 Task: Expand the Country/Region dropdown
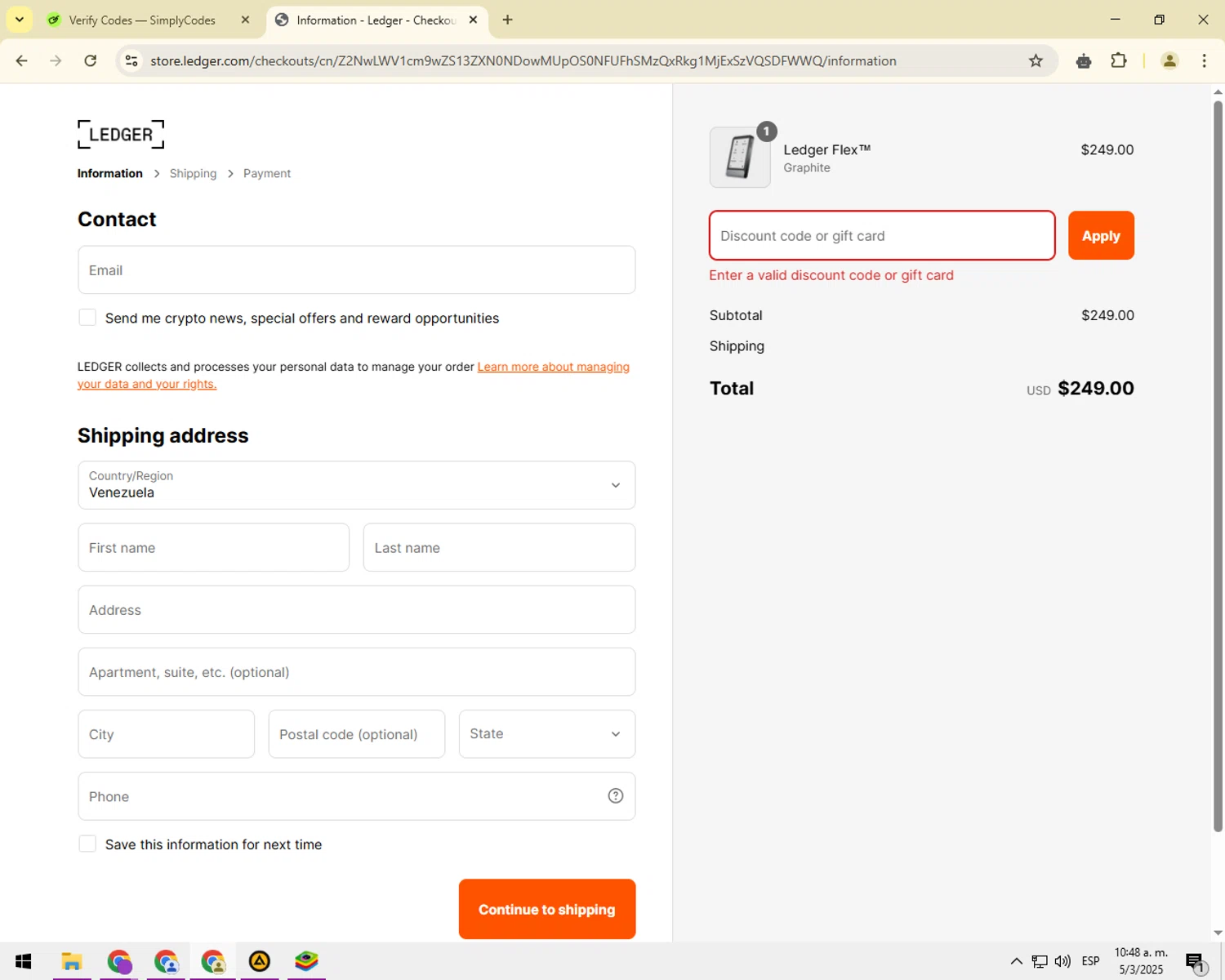pos(357,485)
